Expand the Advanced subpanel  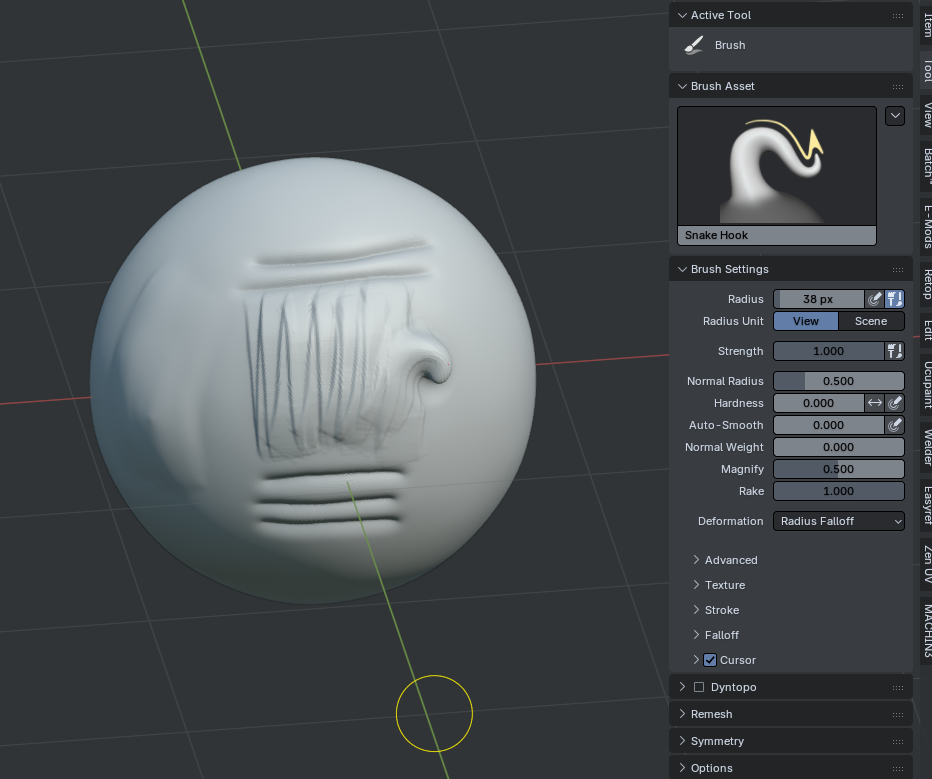[x=696, y=560]
